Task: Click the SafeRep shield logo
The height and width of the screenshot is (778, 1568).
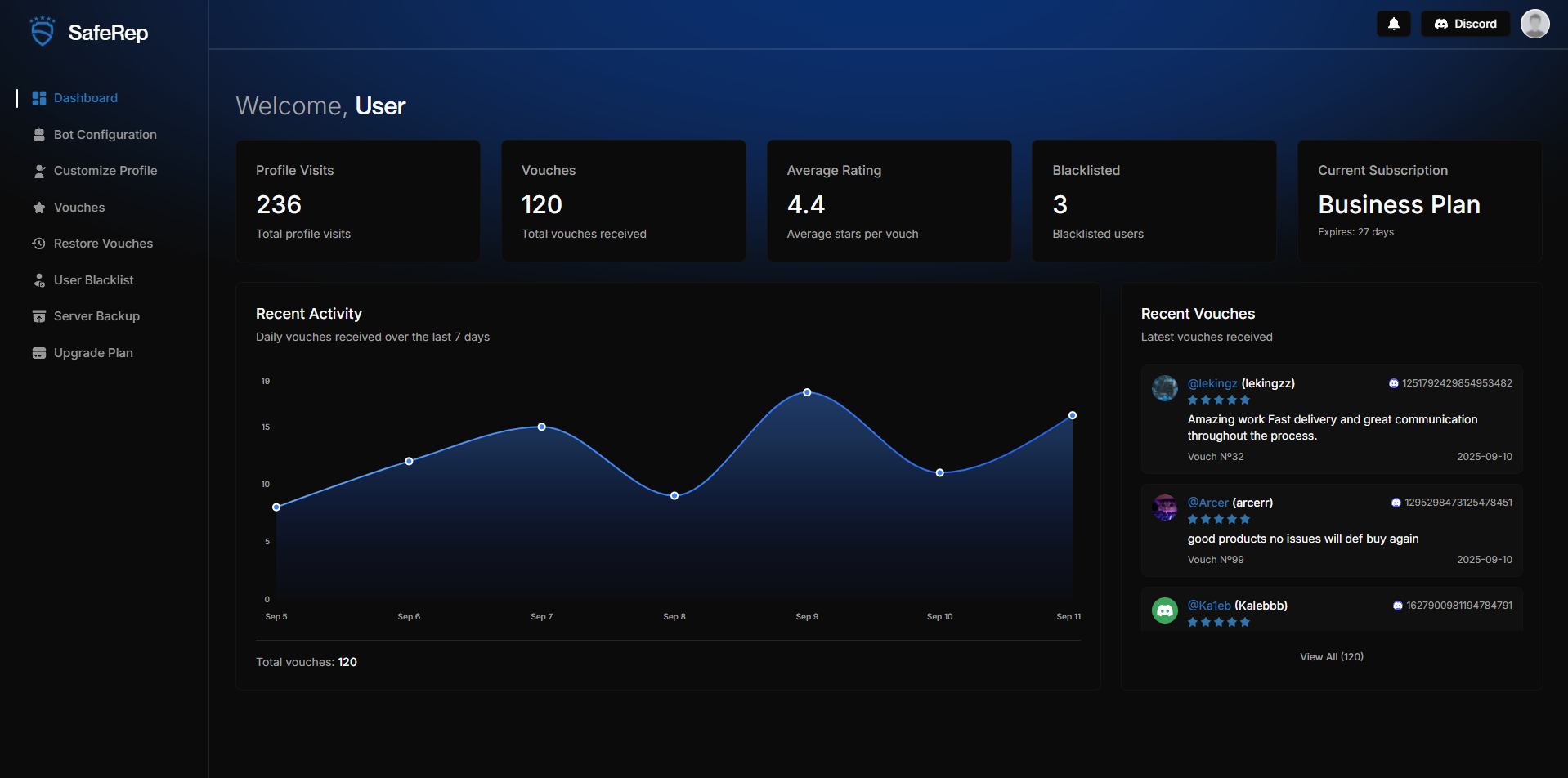Action: tap(42, 30)
